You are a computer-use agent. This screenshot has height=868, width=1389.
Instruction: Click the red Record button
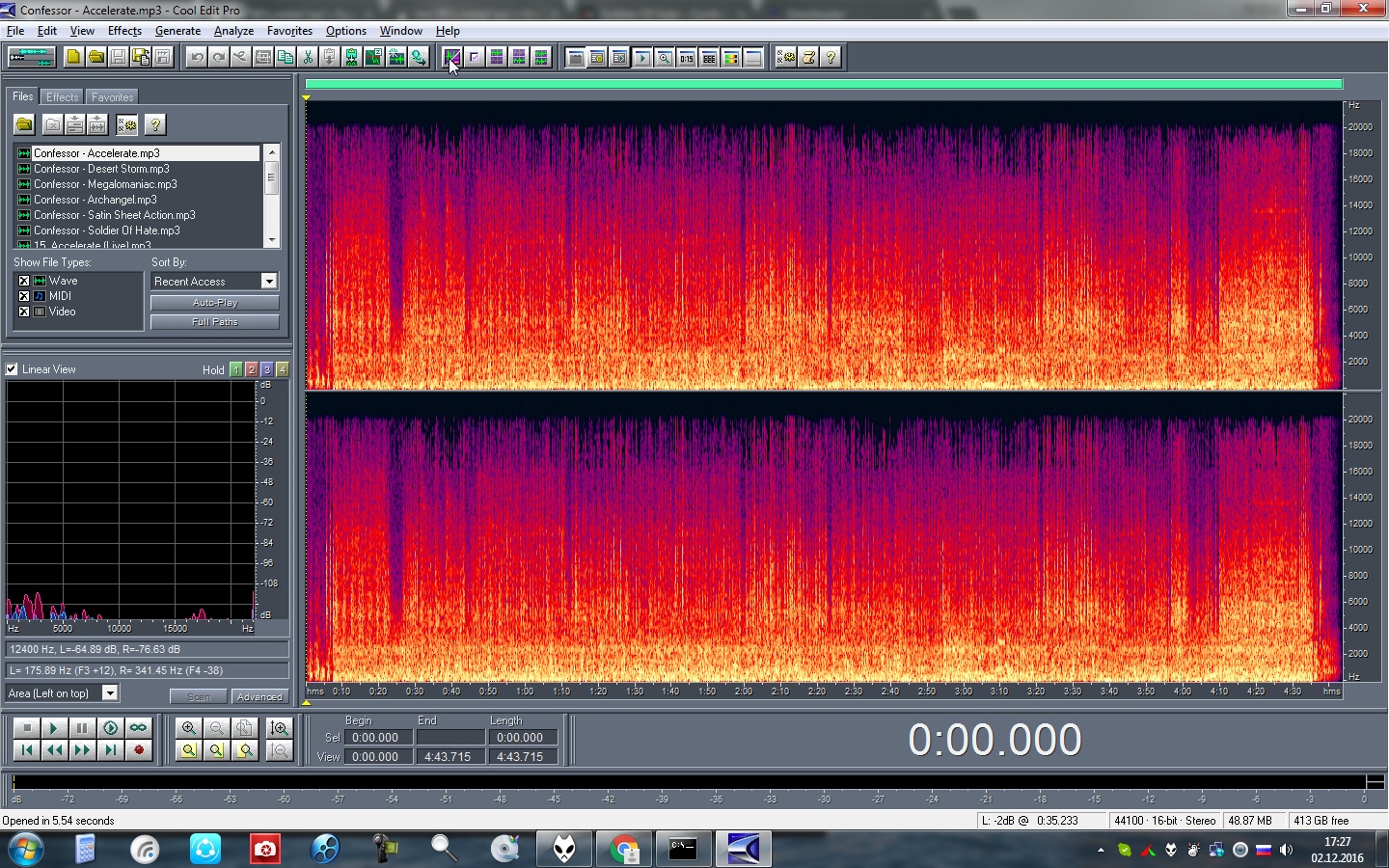click(139, 749)
